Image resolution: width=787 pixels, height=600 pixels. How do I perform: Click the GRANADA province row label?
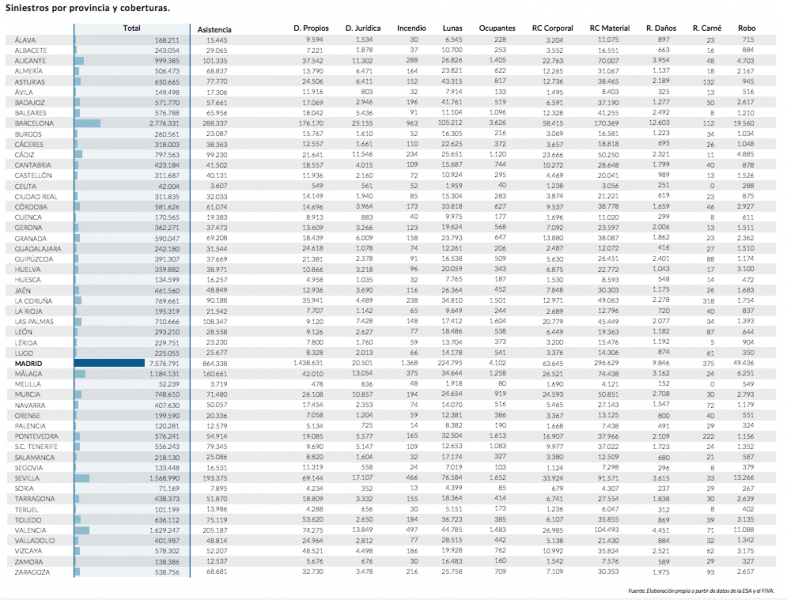[31, 238]
